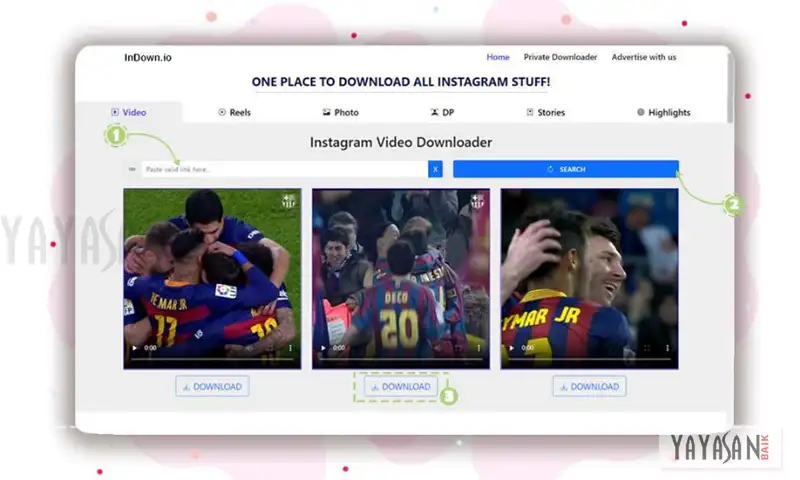Clear the link field with X button
This screenshot has width=800, height=480.
pos(435,169)
